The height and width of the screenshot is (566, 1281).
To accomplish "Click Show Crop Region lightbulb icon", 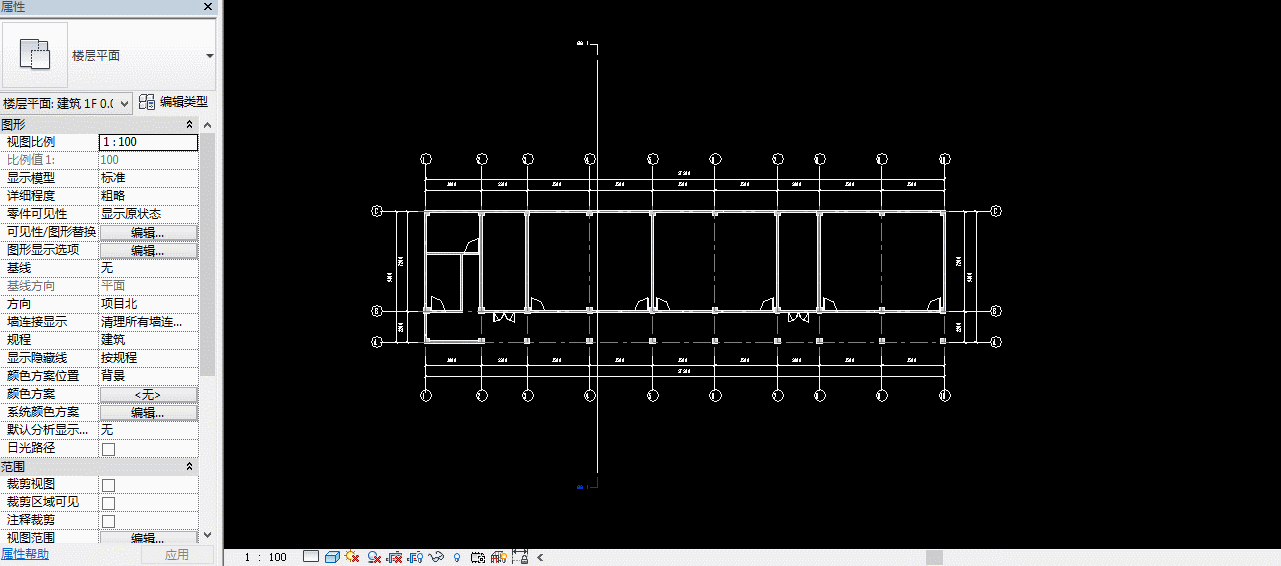I will [x=416, y=557].
